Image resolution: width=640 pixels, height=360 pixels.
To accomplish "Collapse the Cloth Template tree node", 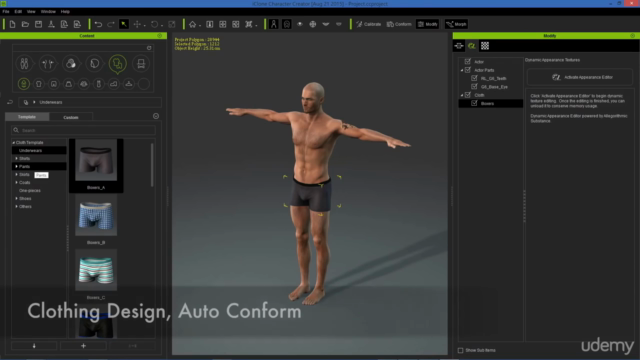I will (13, 142).
